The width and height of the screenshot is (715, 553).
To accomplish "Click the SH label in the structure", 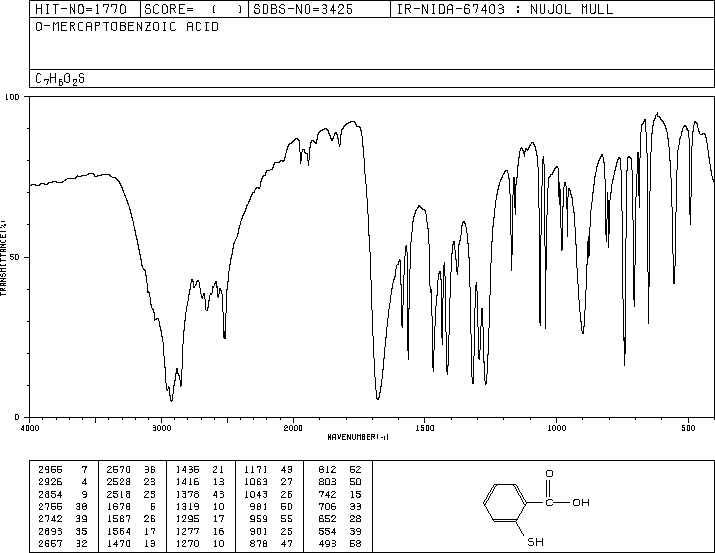I will tap(535, 542).
